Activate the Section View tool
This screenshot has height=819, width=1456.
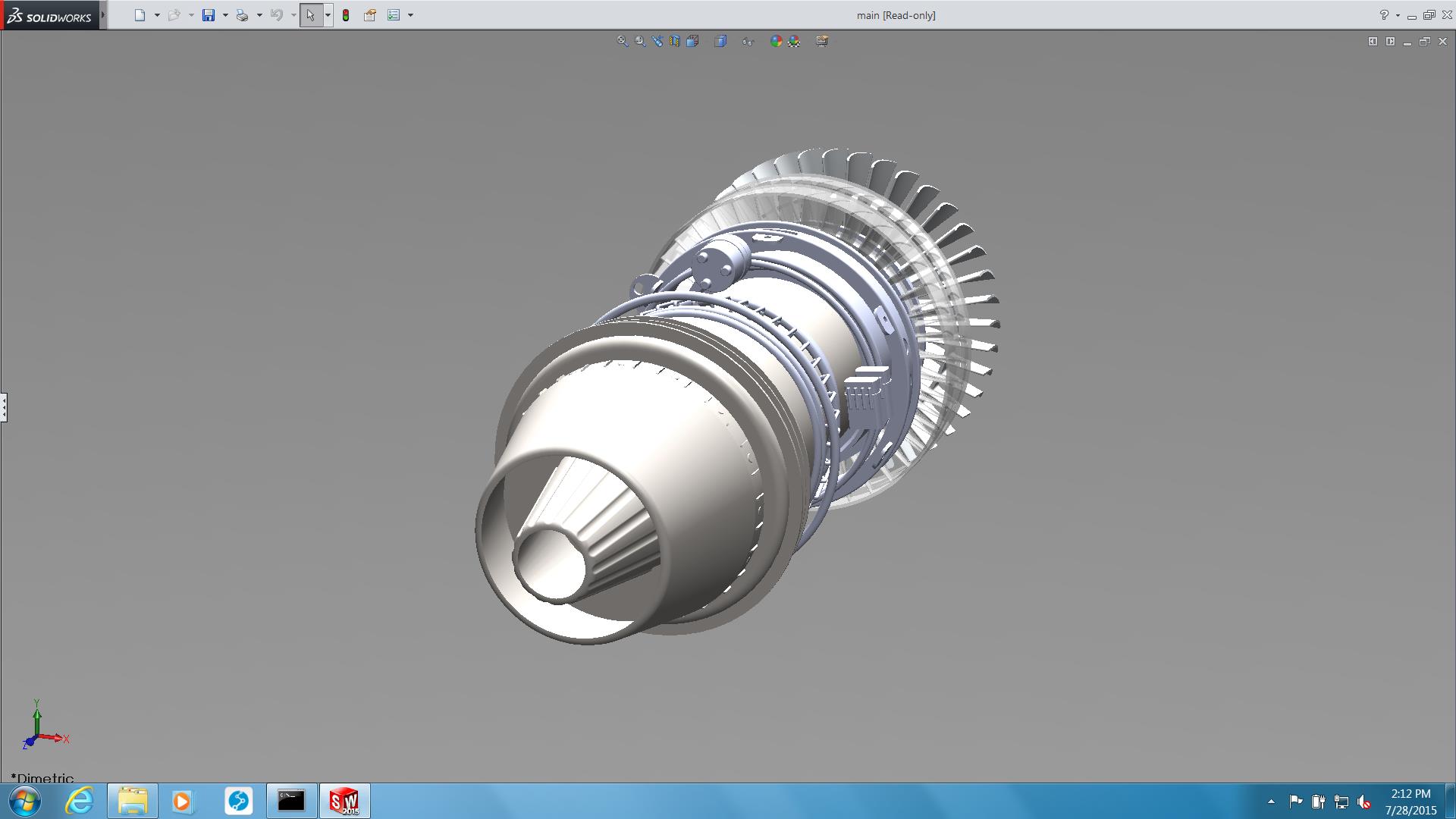[675, 41]
